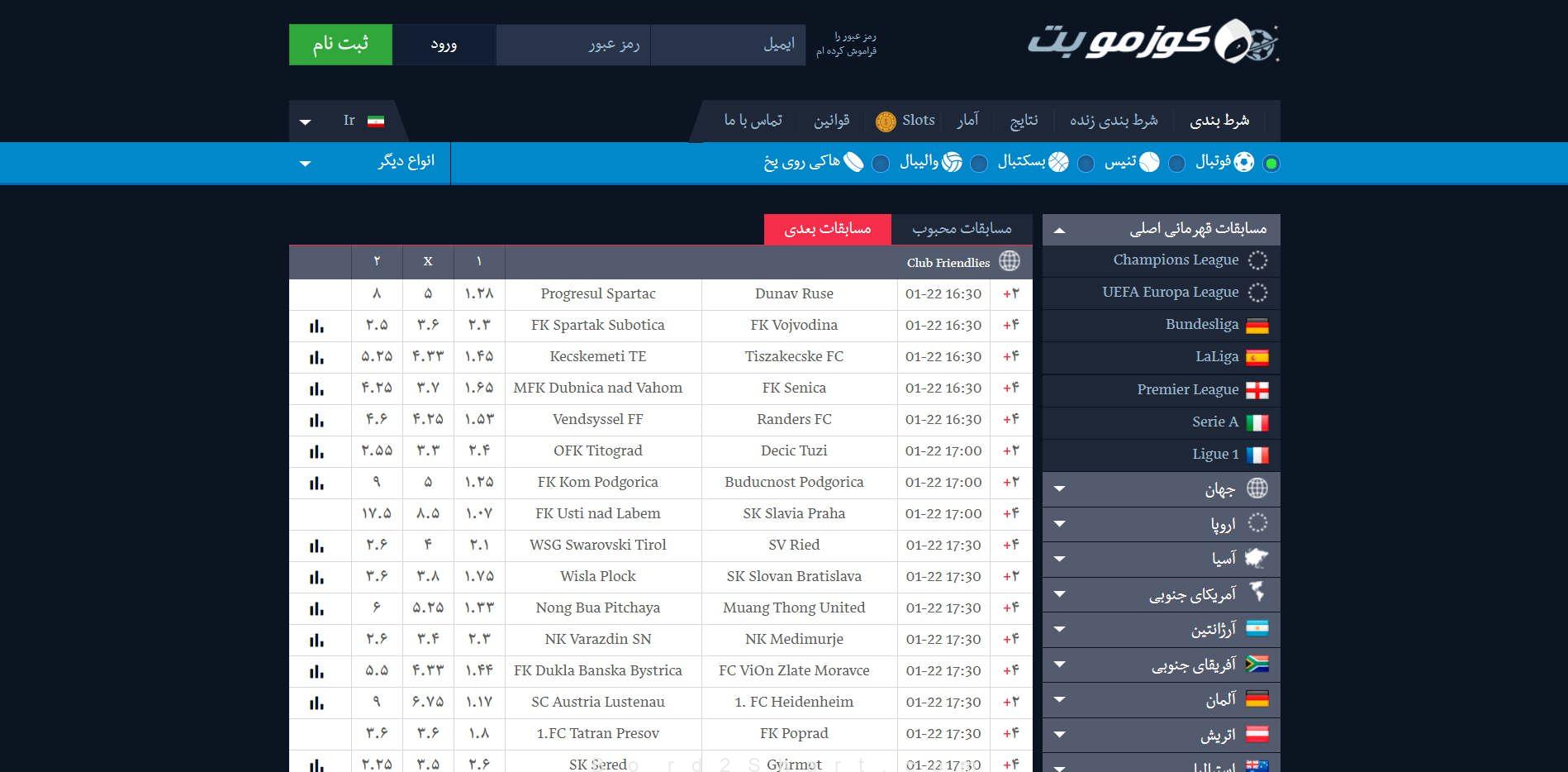Click forgot password link

coord(846,44)
